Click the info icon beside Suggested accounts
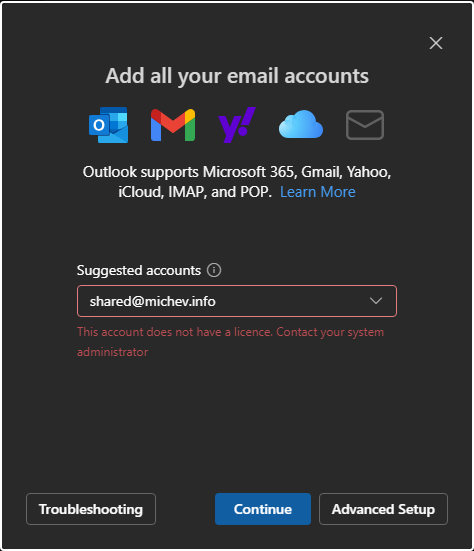 click(214, 270)
